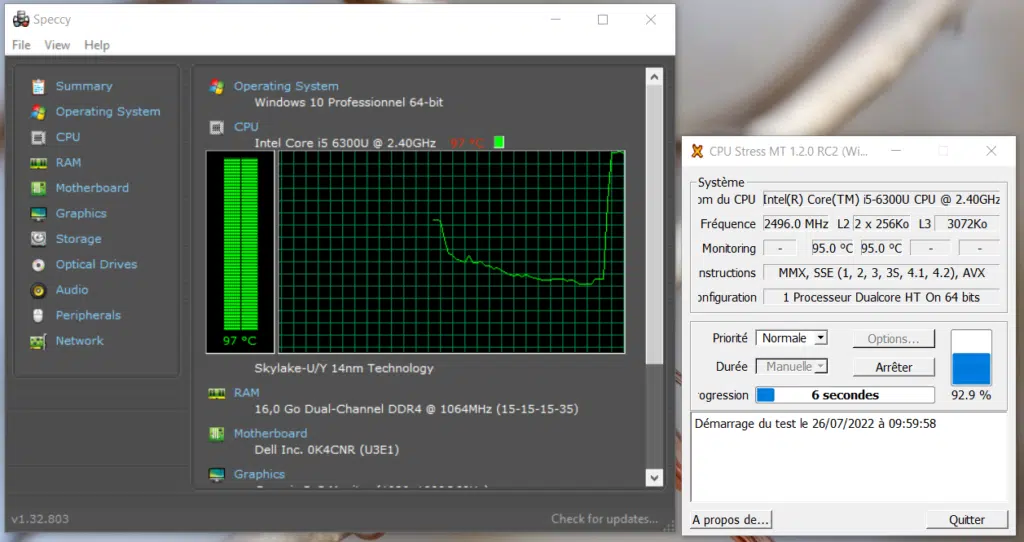Open the Storage sidebar entry
Screen dimensions: 1024x542
tap(78, 239)
